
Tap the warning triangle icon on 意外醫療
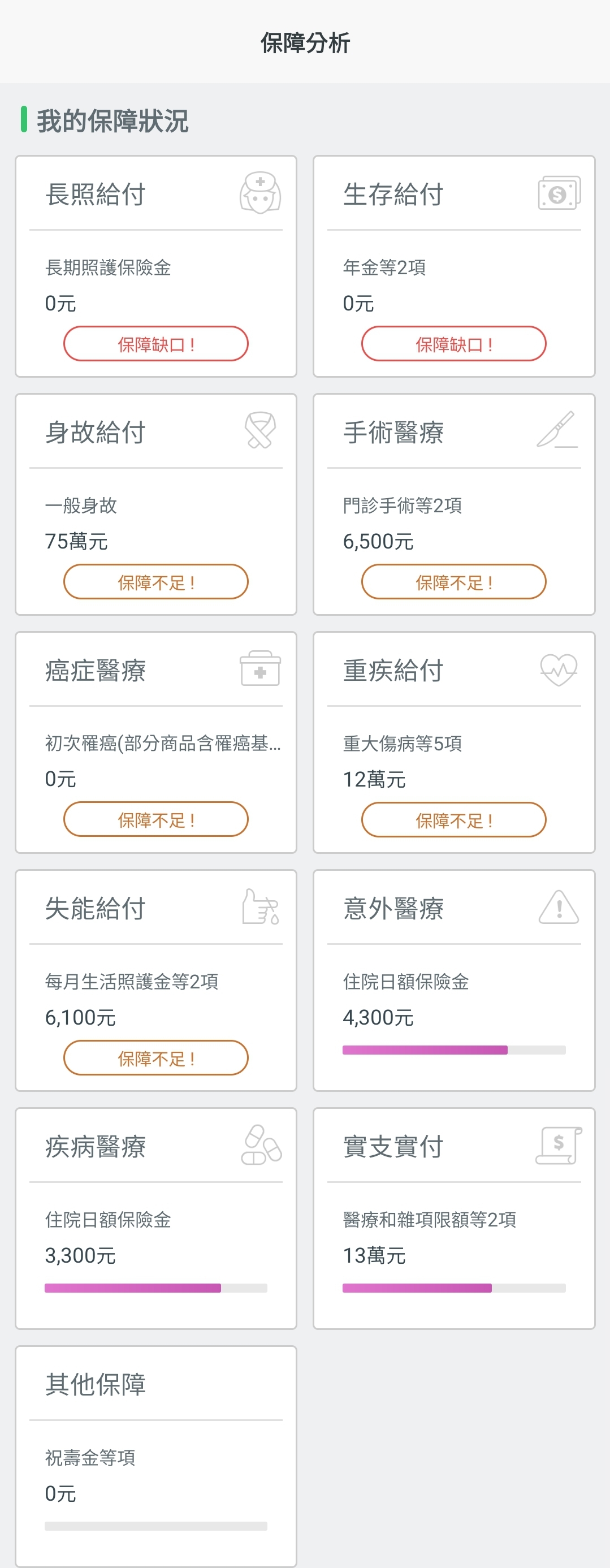(559, 907)
